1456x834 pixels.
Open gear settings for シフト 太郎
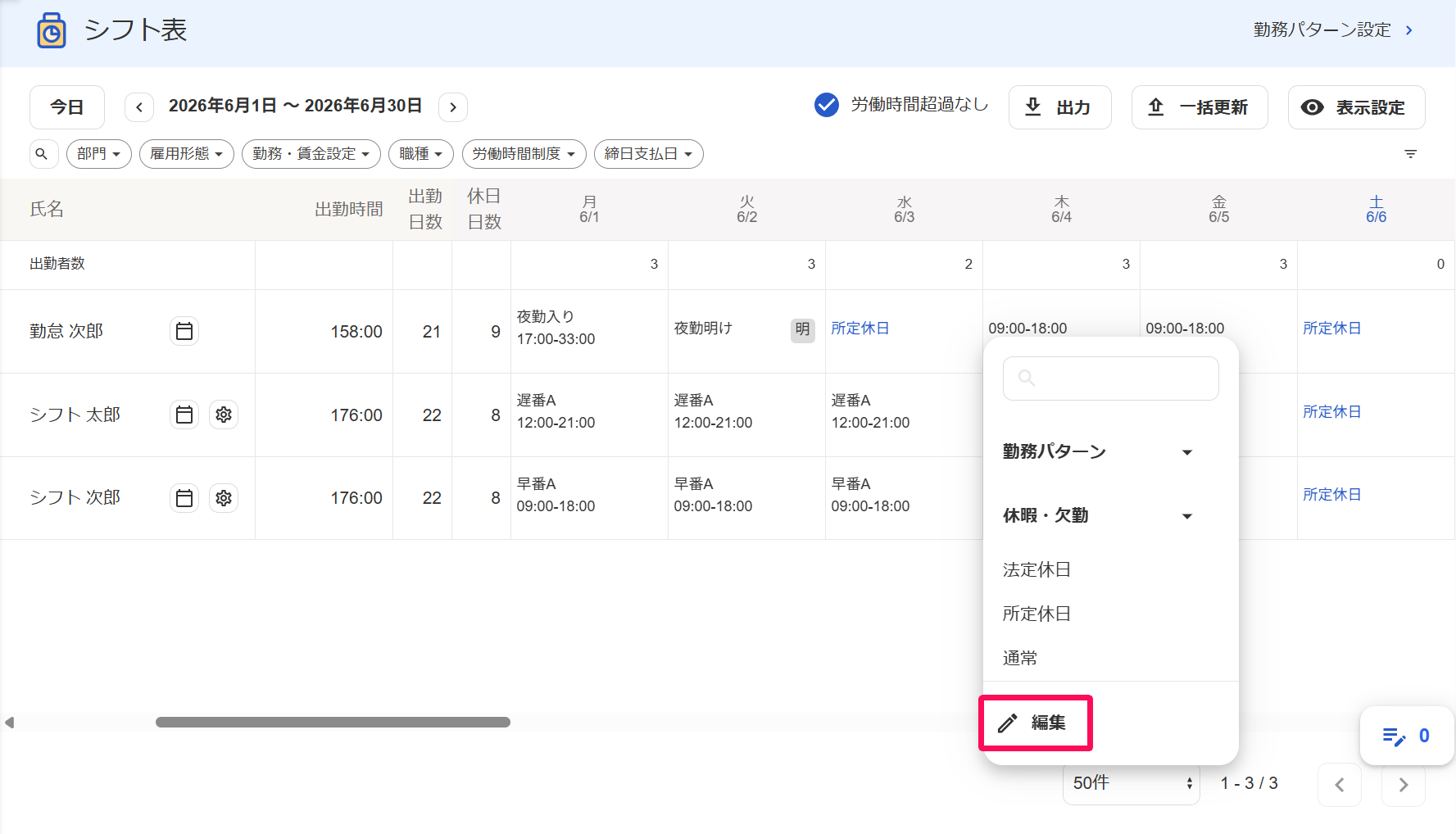pyautogui.click(x=224, y=415)
